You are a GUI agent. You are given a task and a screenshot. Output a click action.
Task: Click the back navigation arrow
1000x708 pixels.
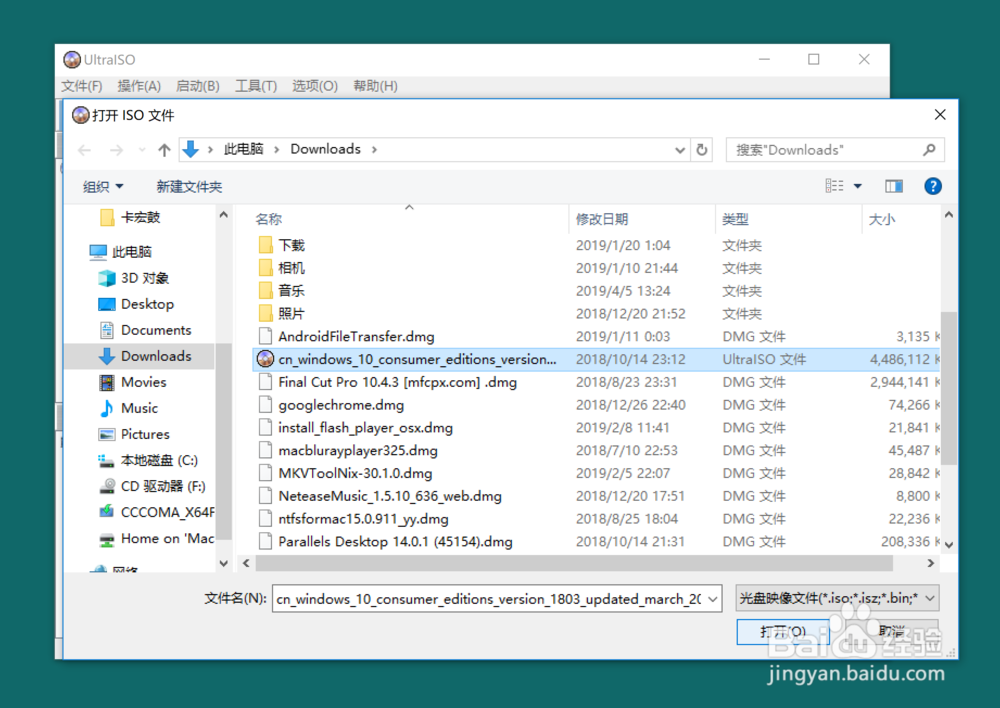(84, 150)
